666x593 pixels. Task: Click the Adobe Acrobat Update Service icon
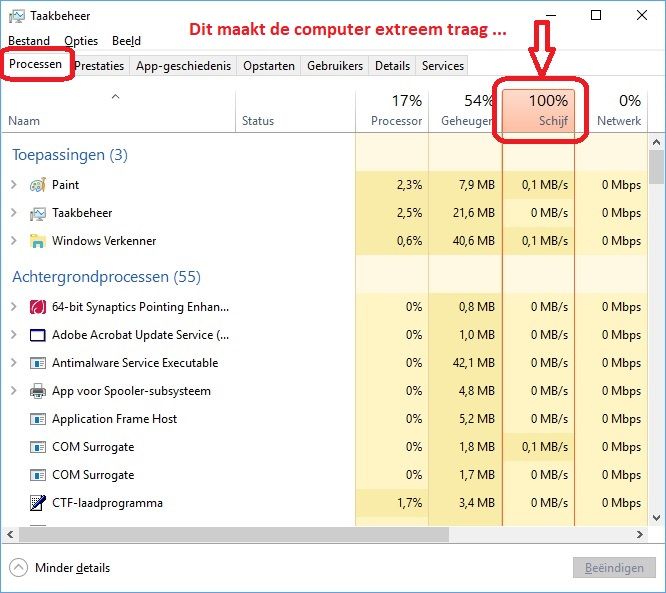(37, 335)
